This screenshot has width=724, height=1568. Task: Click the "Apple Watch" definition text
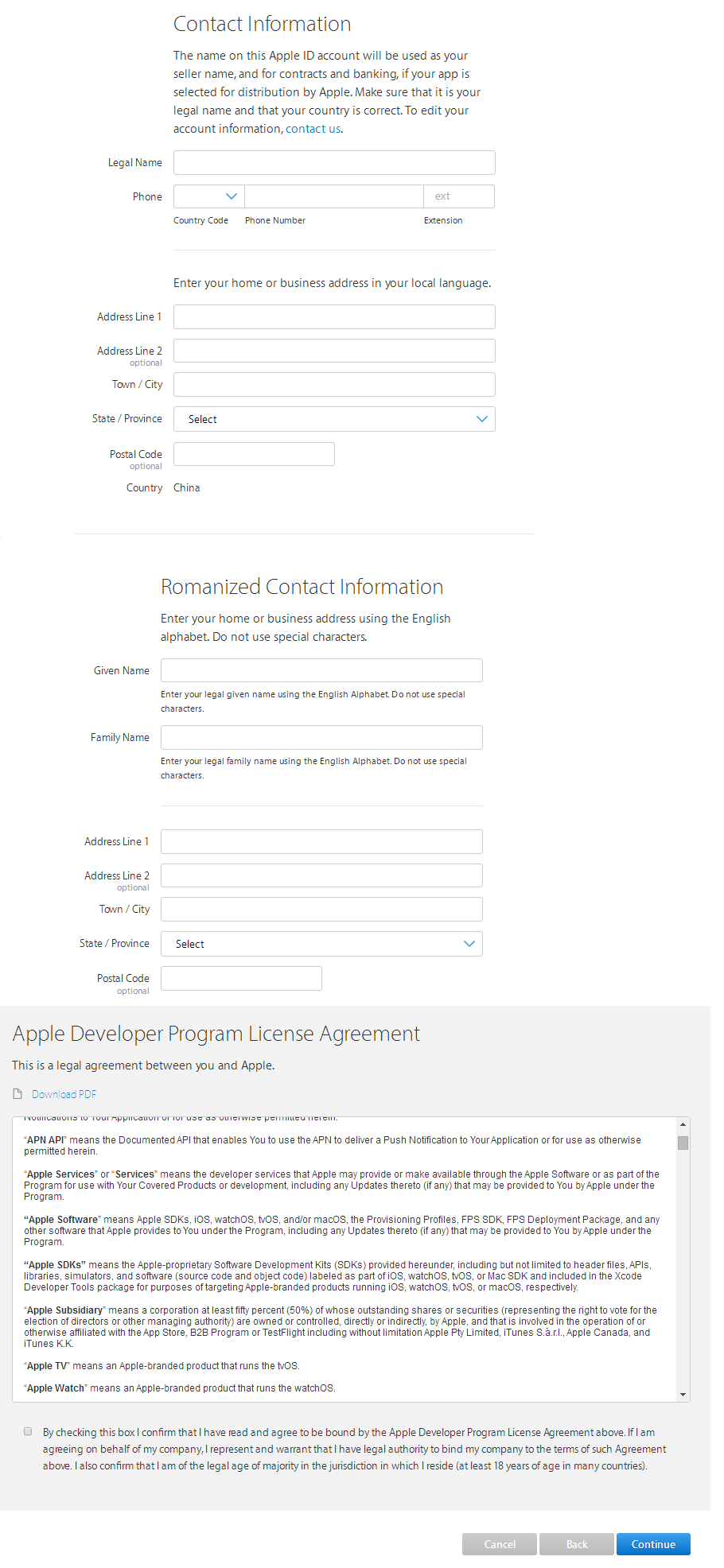click(x=180, y=1388)
